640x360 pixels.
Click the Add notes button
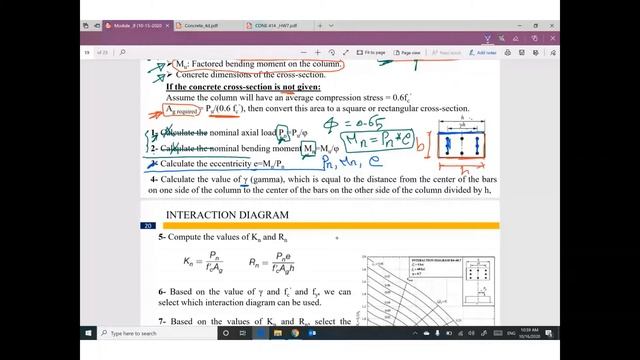tap(482, 52)
